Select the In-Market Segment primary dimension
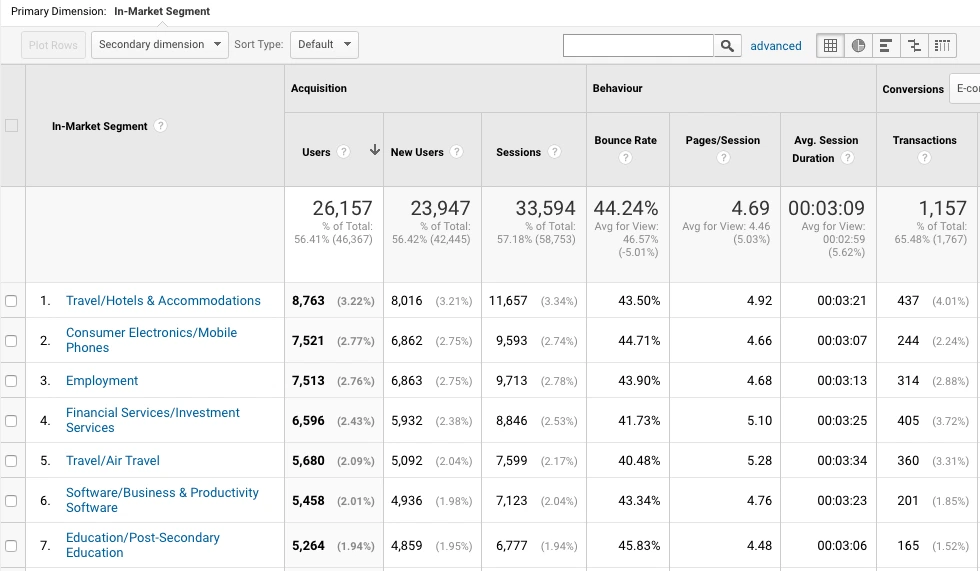This screenshot has height=571, width=980. 162,11
